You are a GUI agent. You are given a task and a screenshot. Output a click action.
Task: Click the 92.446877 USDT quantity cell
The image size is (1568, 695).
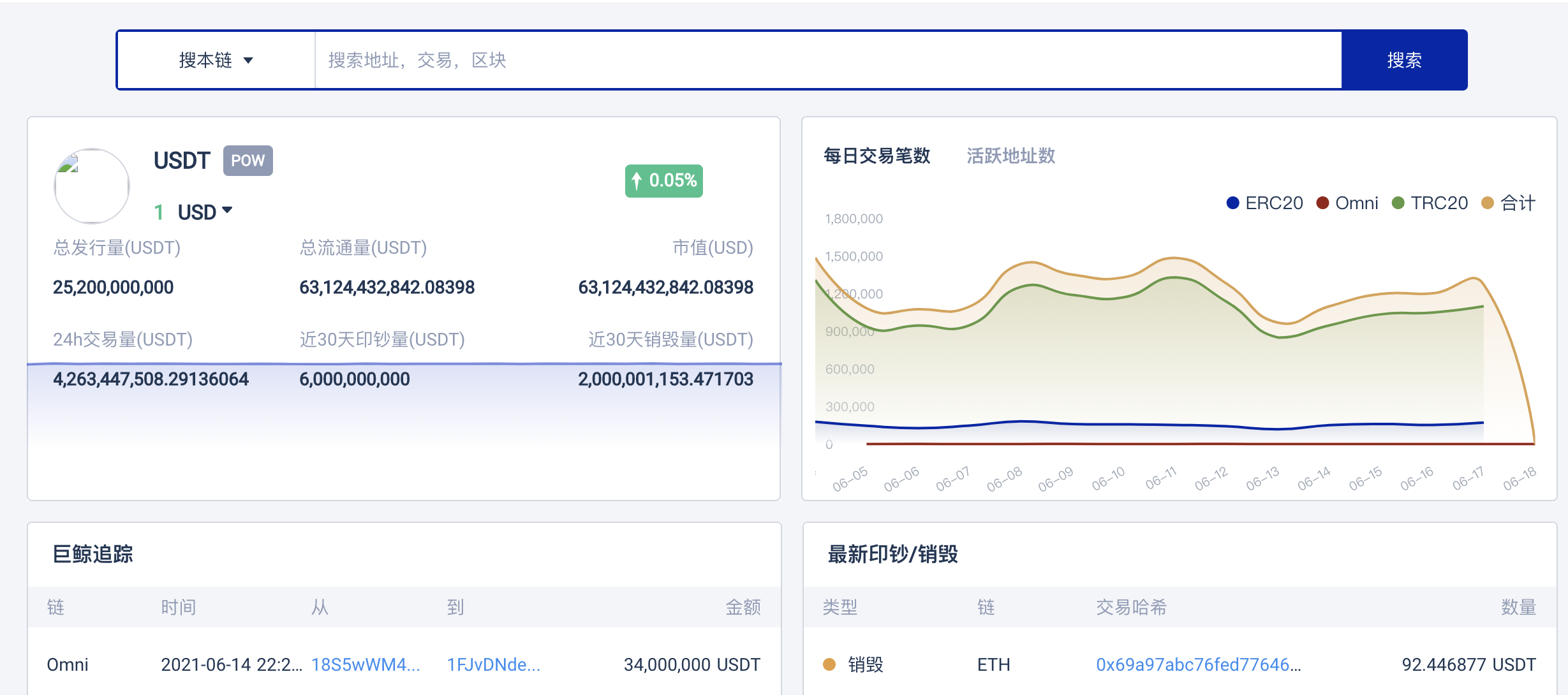pyautogui.click(x=1468, y=664)
